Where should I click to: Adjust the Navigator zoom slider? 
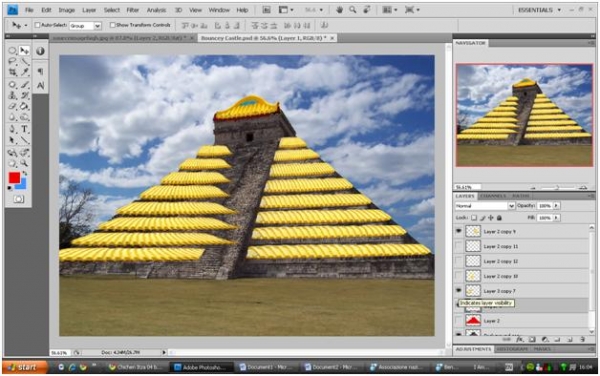pos(557,187)
